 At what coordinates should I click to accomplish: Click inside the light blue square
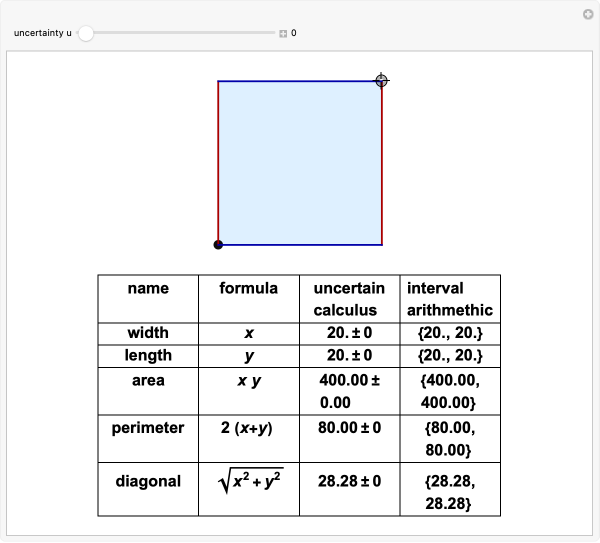click(300, 162)
